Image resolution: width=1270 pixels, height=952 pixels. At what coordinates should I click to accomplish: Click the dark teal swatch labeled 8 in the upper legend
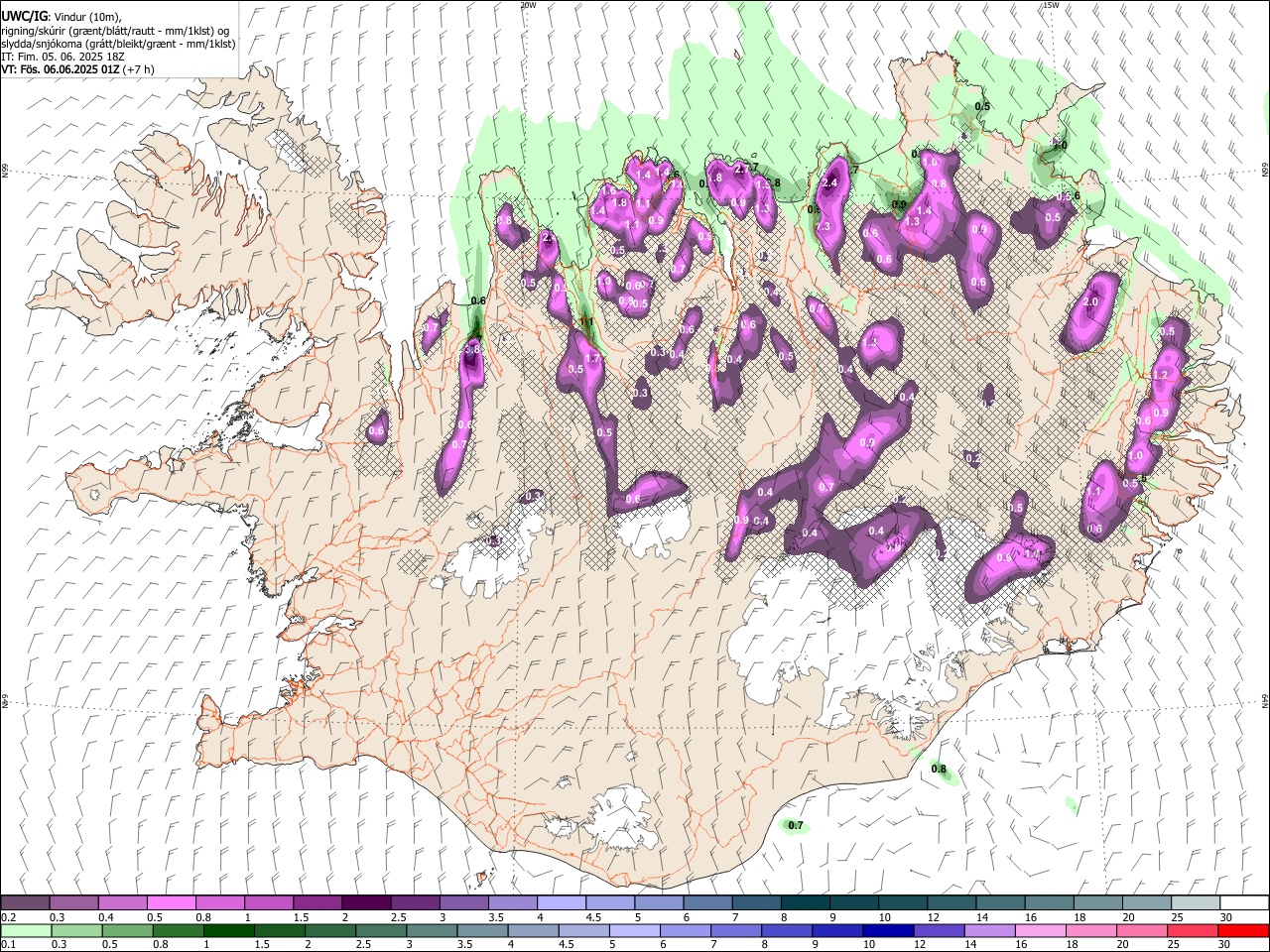[805, 902]
